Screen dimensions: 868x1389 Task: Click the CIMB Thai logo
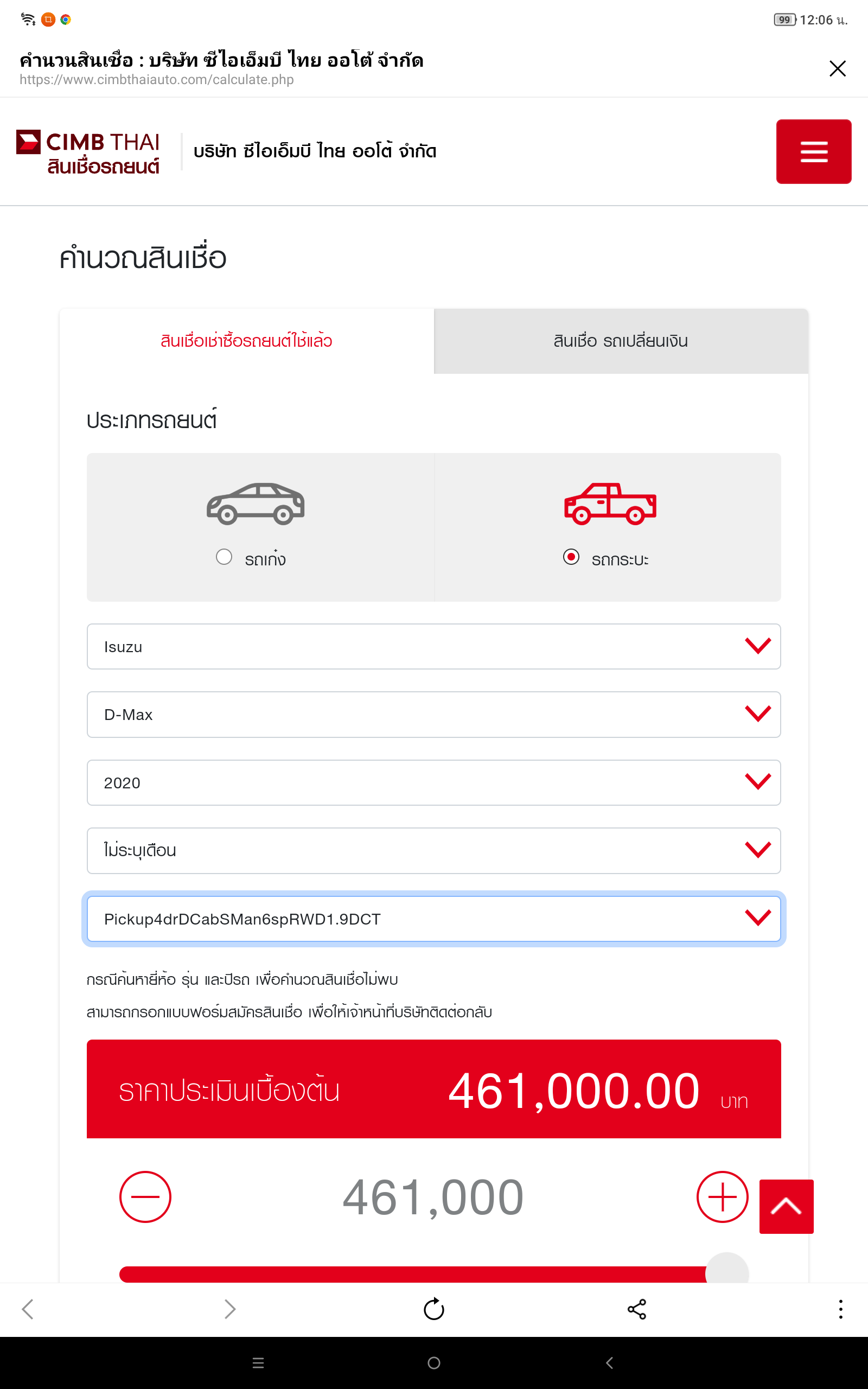click(x=88, y=152)
